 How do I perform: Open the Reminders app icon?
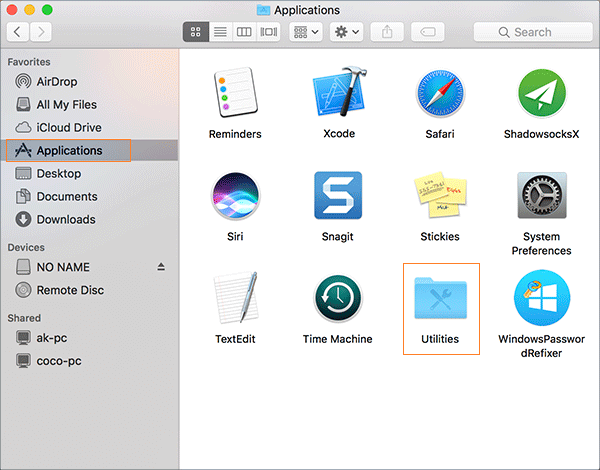[x=236, y=92]
